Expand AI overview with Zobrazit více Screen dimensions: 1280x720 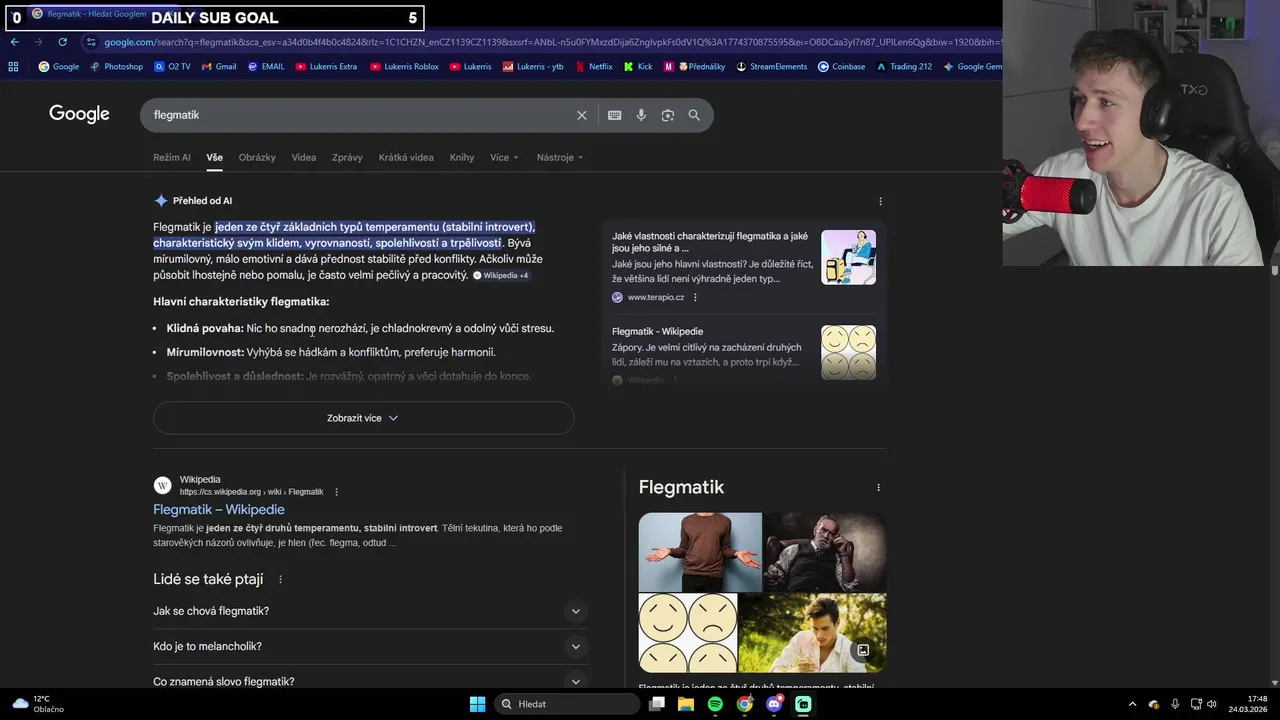coord(363,418)
